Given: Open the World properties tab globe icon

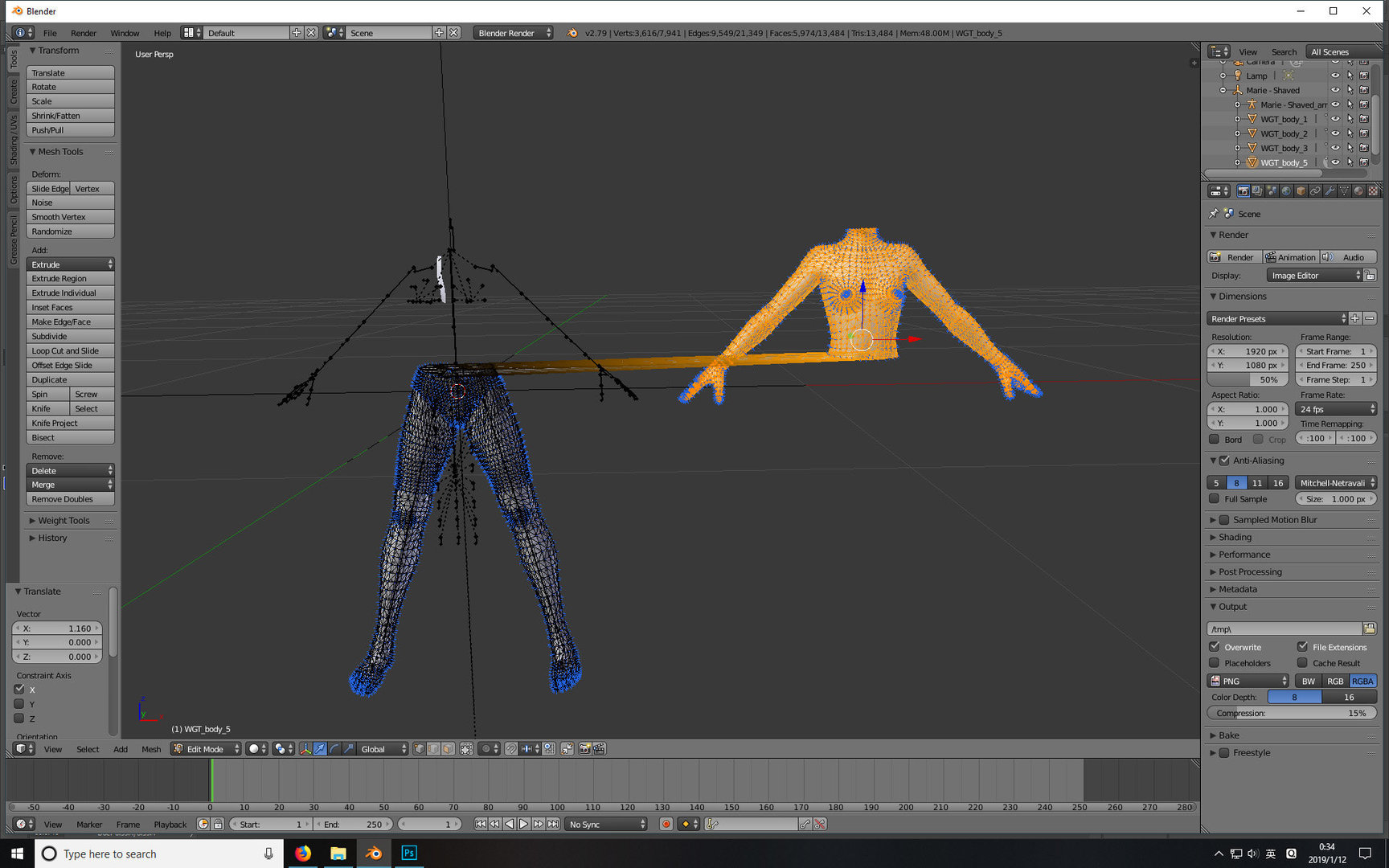Looking at the screenshot, I should [x=1286, y=191].
